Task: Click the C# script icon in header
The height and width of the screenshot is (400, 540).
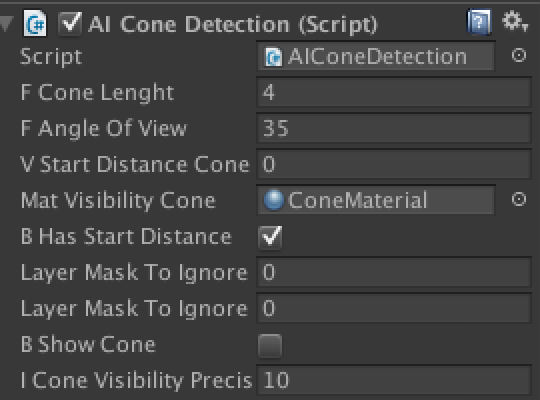Action: click(x=35, y=23)
